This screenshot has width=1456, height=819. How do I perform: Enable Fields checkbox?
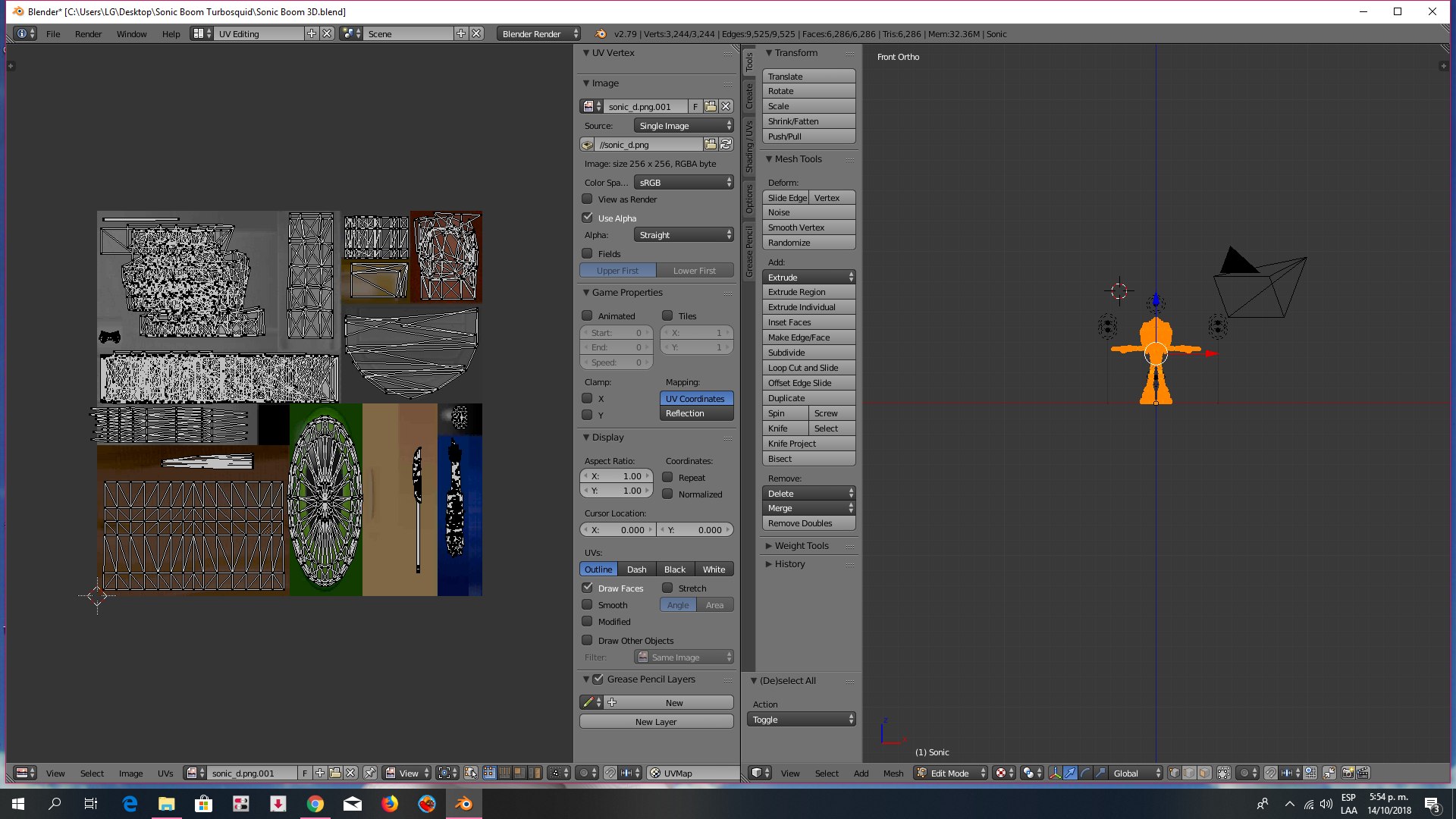coord(587,253)
